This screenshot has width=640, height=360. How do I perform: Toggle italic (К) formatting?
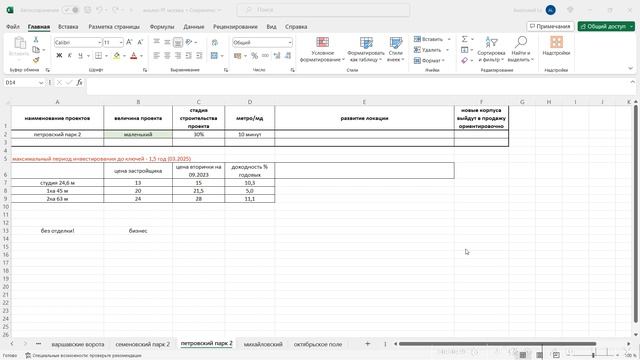pos(70,56)
